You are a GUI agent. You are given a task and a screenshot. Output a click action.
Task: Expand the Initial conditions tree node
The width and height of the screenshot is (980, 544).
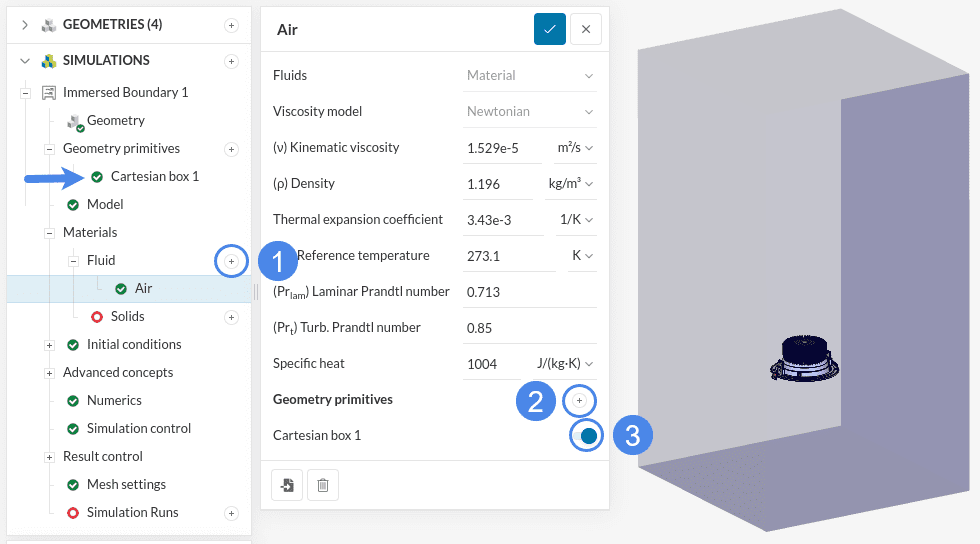click(49, 345)
